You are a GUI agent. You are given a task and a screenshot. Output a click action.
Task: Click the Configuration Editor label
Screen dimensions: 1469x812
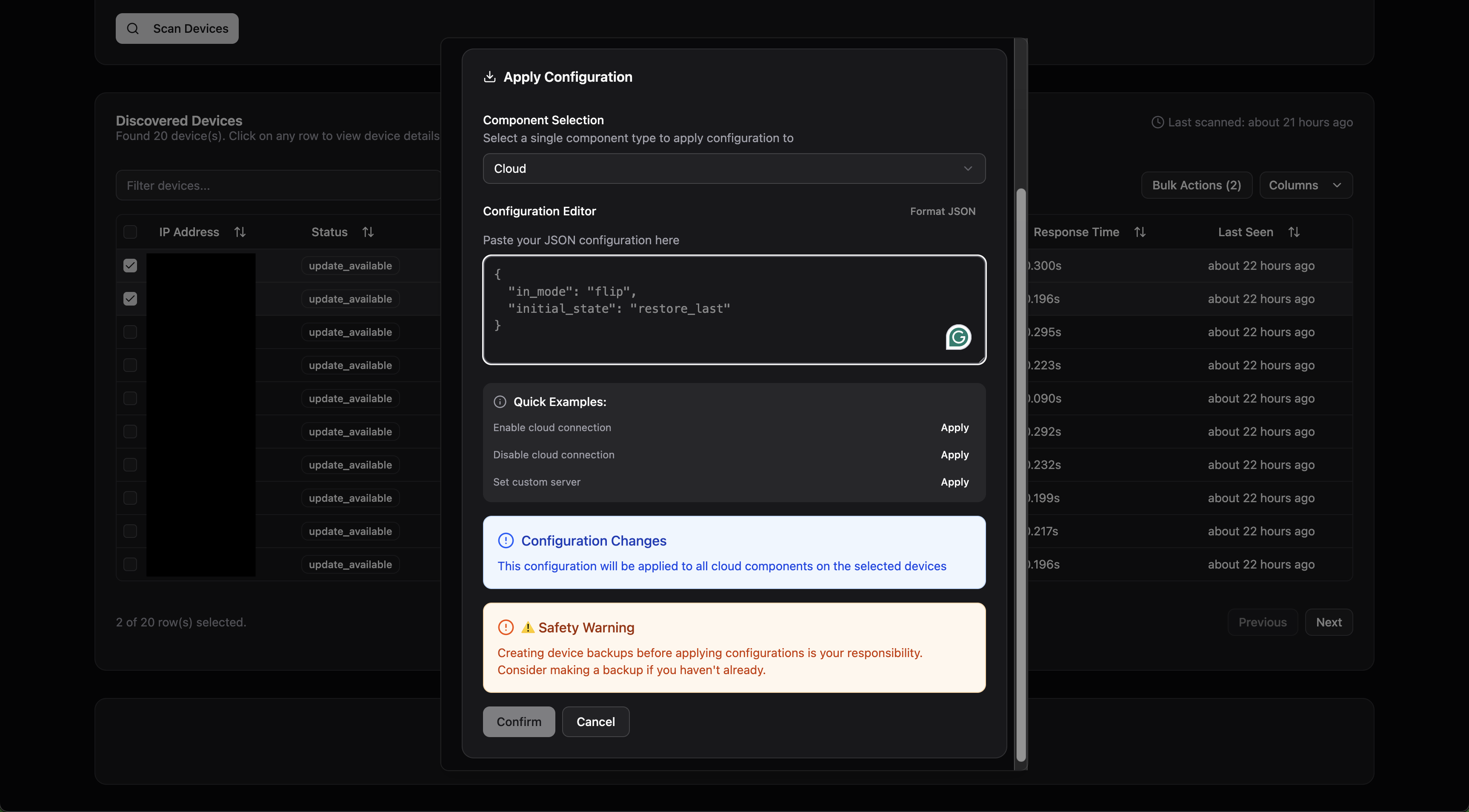pyautogui.click(x=540, y=211)
